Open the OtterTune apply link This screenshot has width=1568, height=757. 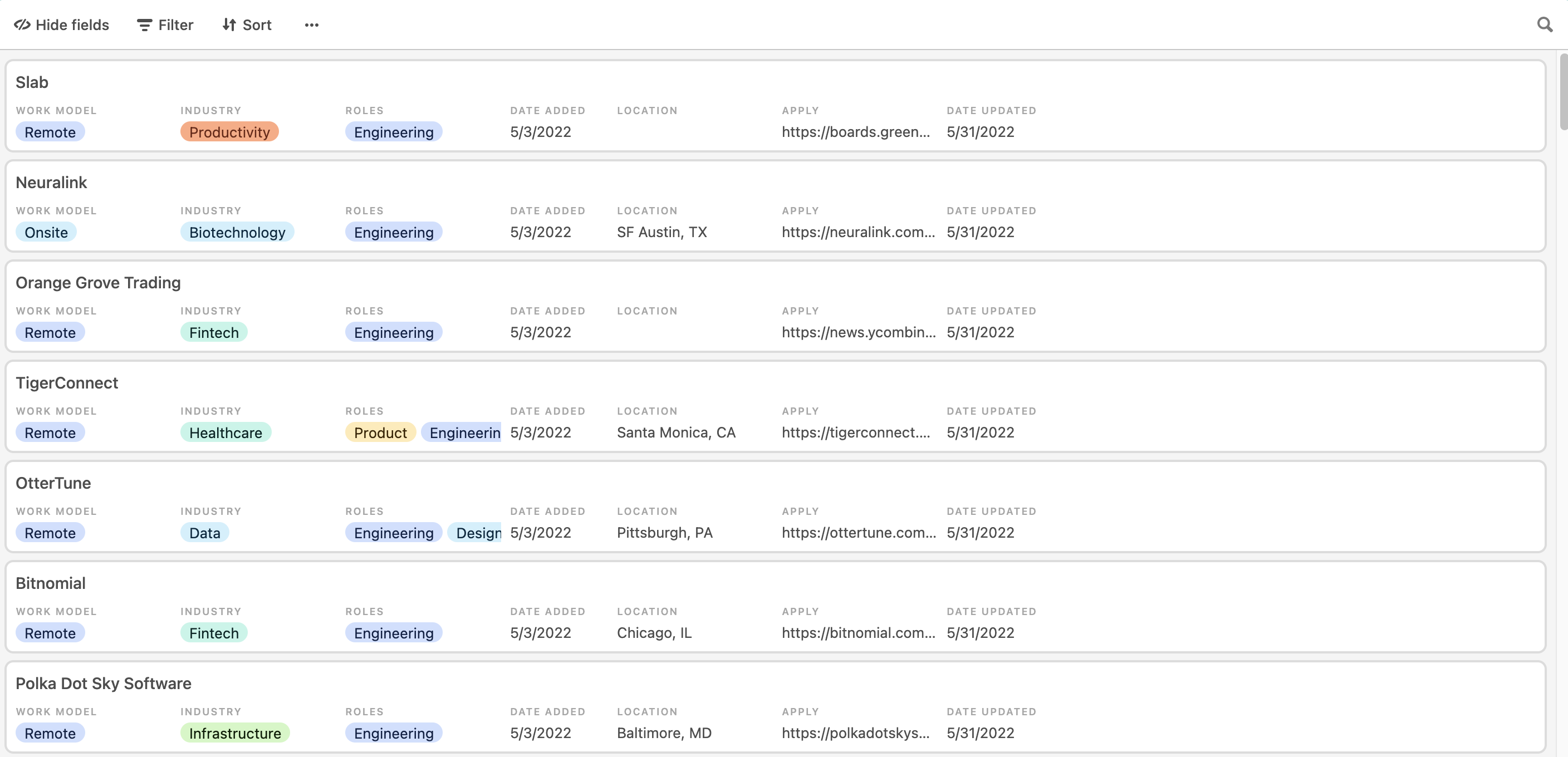[859, 533]
